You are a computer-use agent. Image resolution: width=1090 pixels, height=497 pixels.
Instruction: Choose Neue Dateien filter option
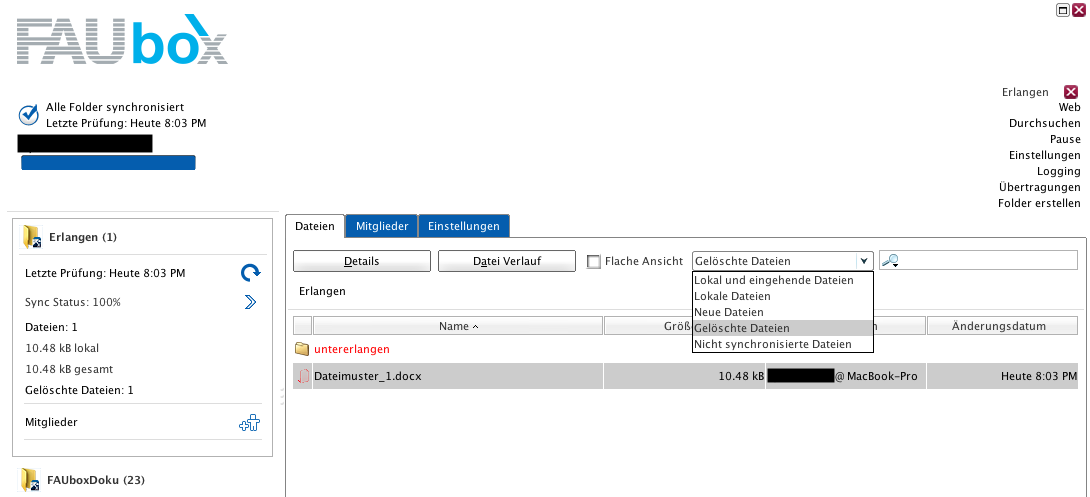[x=782, y=312]
